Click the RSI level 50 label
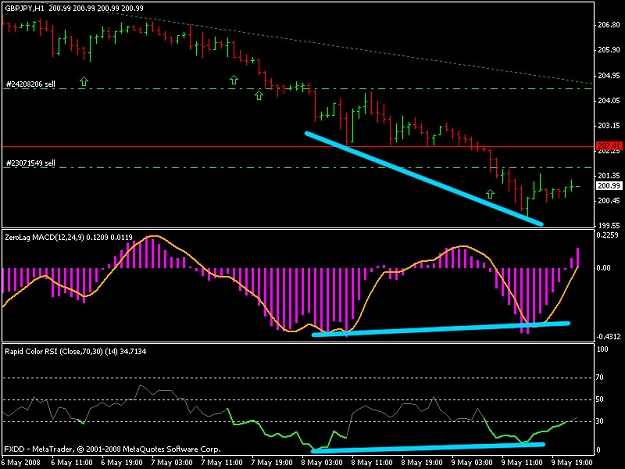The image size is (625, 469). coord(599,399)
